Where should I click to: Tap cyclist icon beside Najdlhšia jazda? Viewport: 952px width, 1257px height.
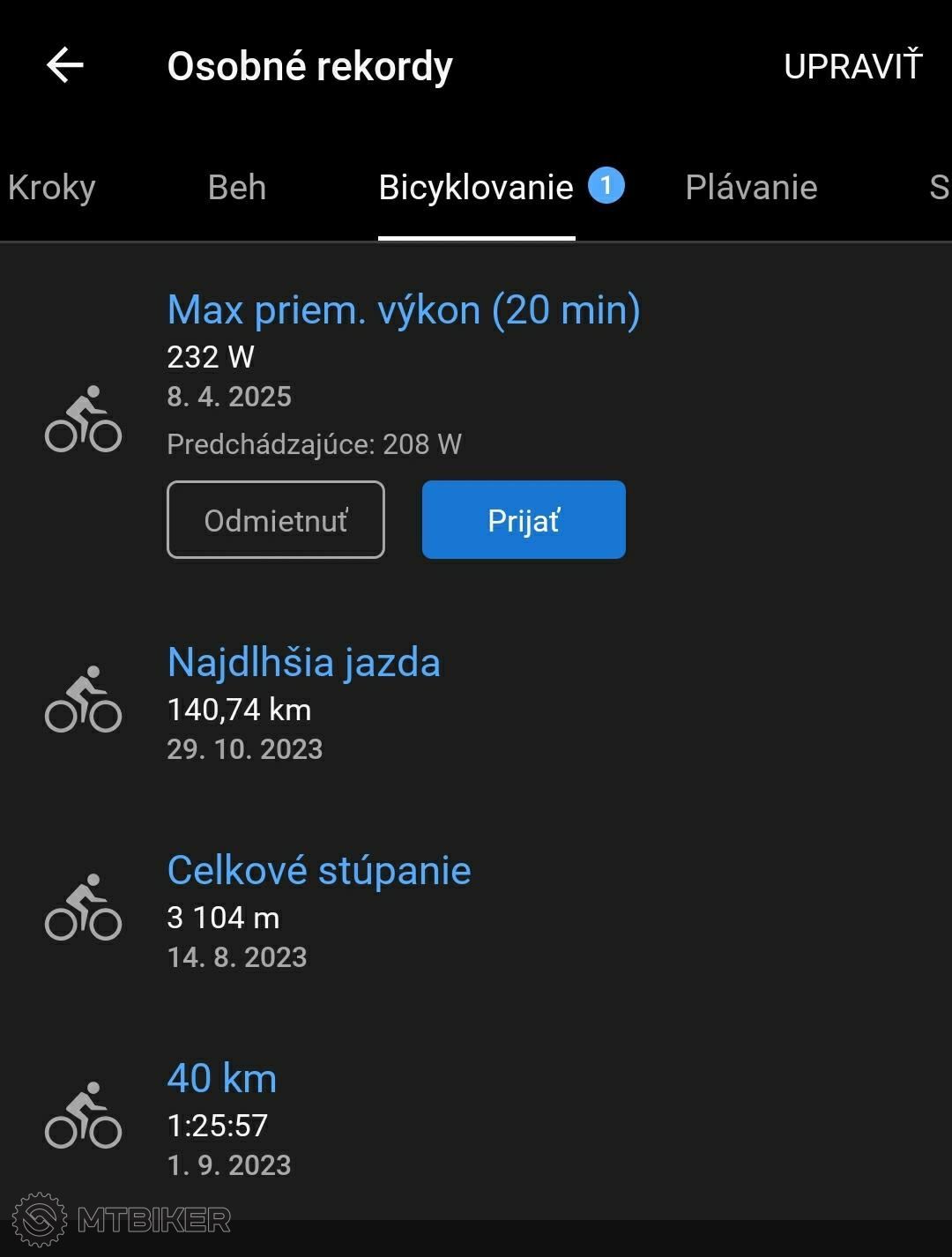pyautogui.click(x=83, y=699)
